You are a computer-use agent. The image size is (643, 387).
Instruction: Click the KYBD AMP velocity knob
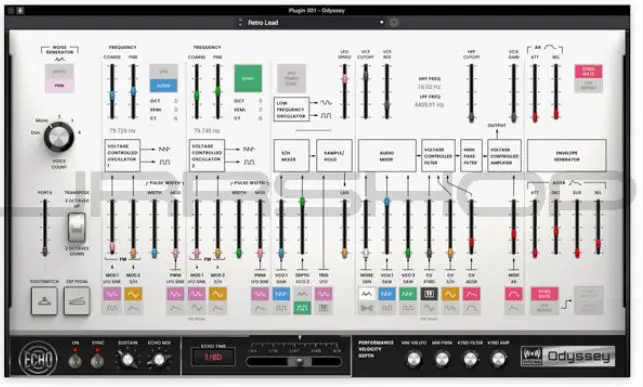click(498, 359)
